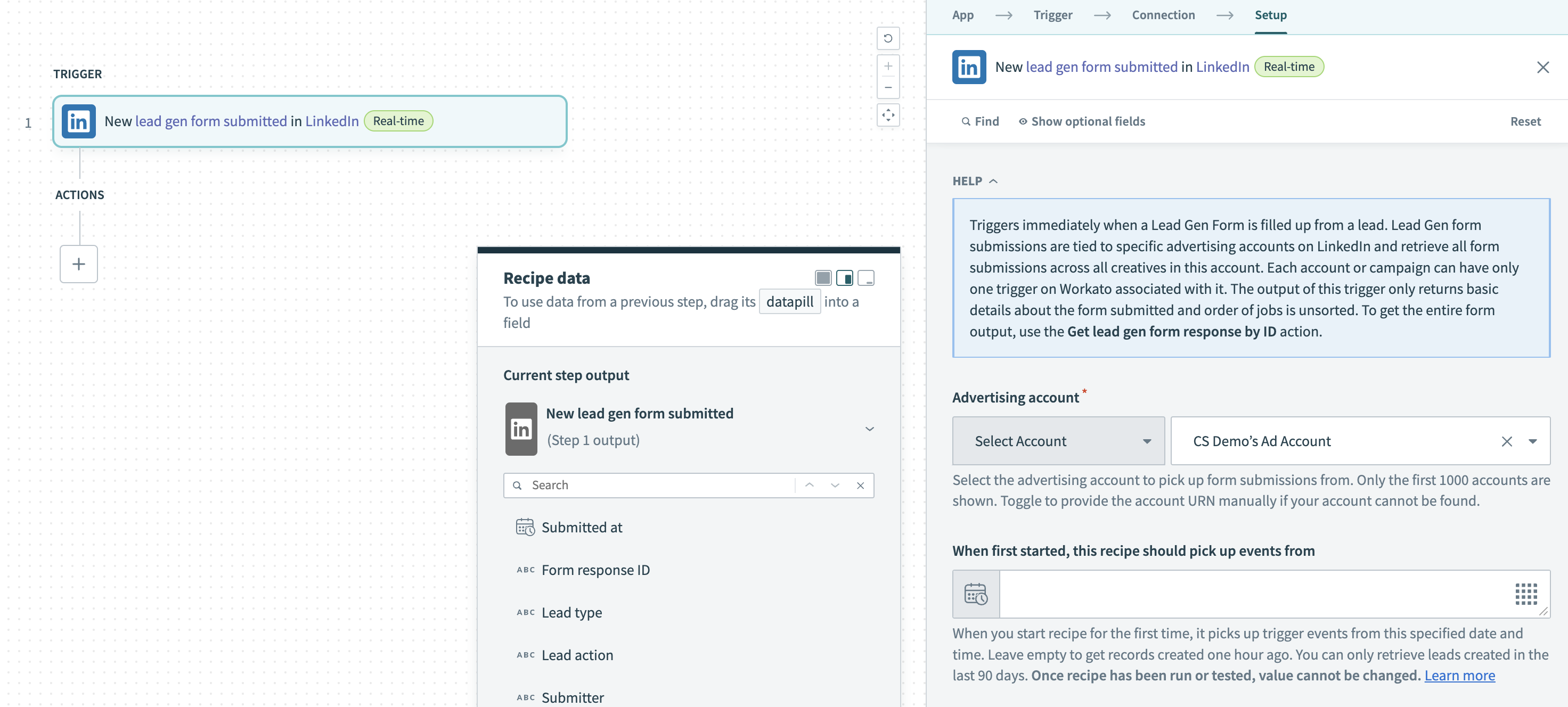This screenshot has width=1568, height=707.
Task: Click the fit-to-screen canvas icon
Action: tap(887, 115)
